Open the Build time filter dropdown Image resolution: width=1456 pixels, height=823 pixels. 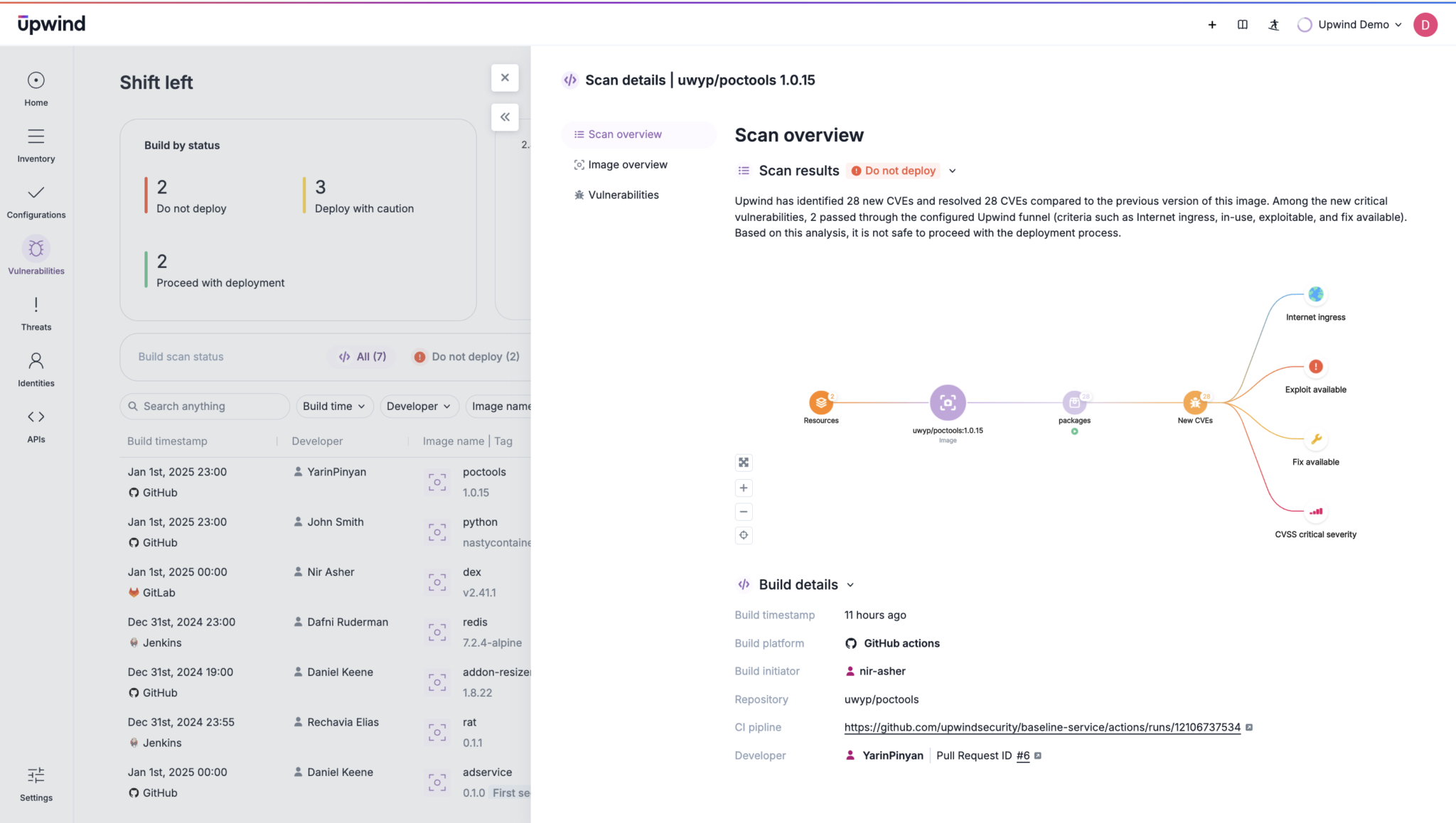(333, 407)
